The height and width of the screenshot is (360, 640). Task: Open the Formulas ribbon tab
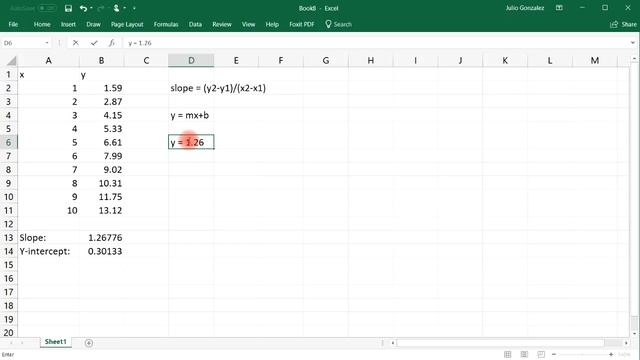pos(166,24)
